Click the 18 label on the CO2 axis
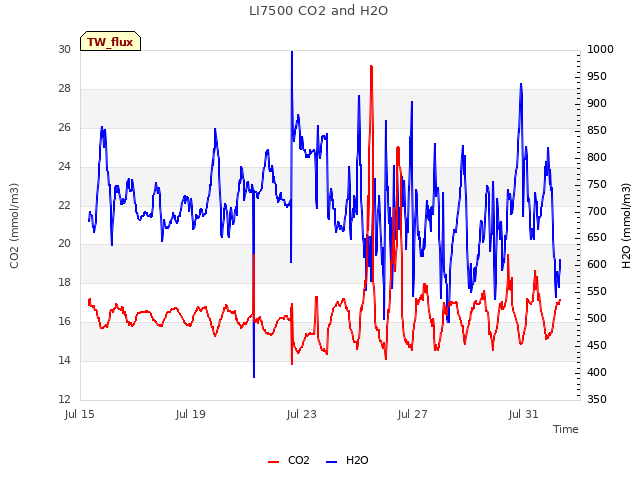 (x=64, y=282)
